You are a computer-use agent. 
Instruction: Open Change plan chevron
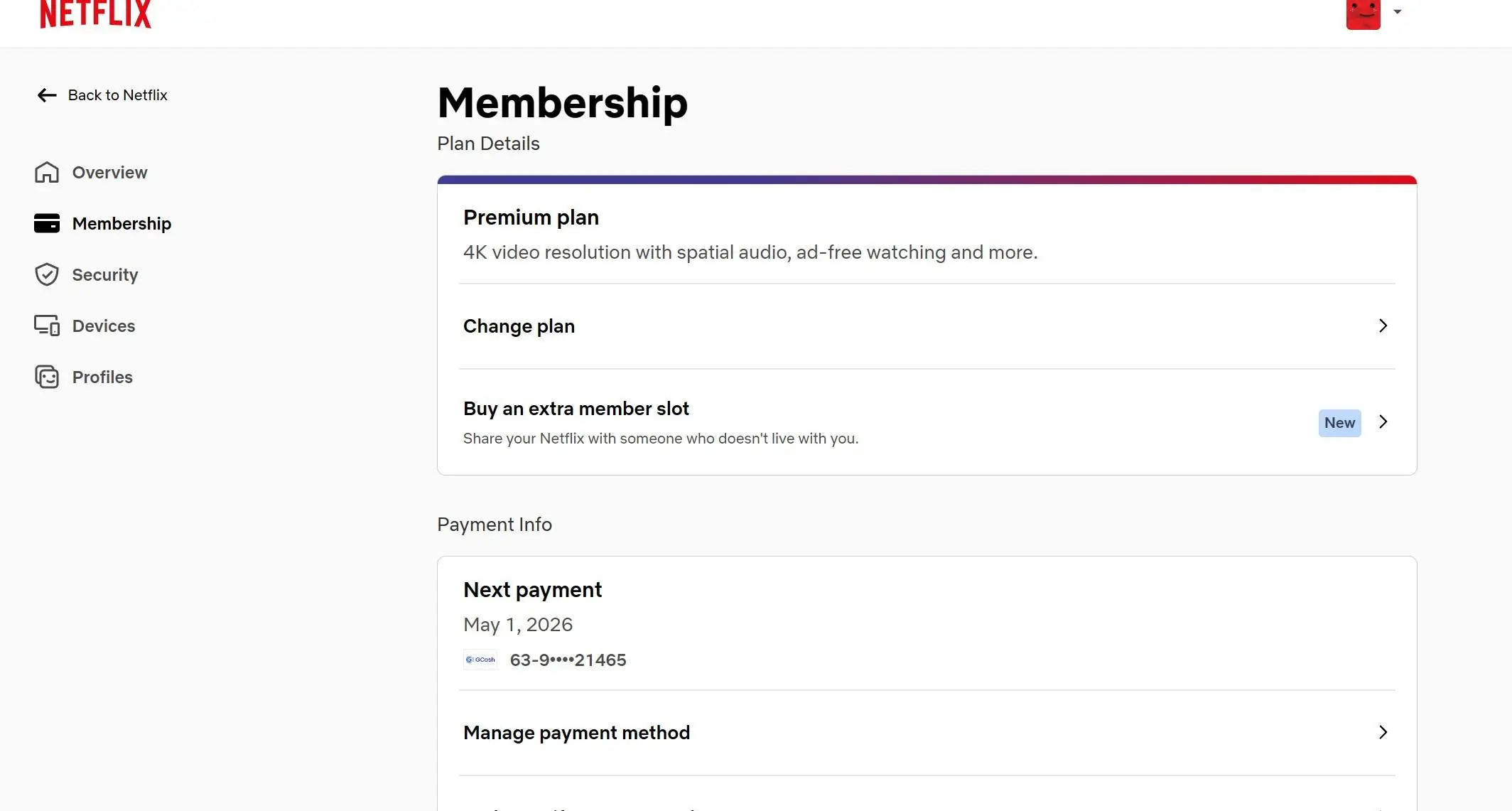pos(1383,326)
